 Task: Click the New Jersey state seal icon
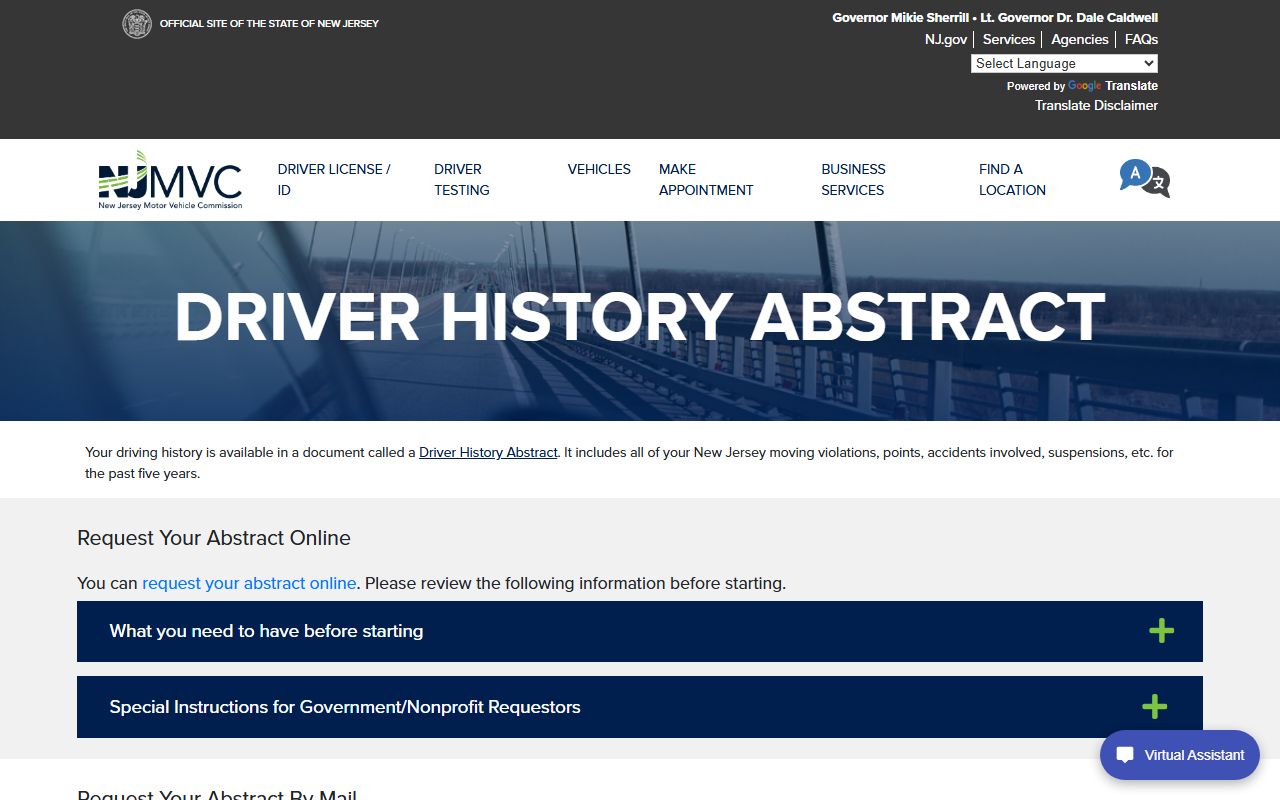coord(137,24)
